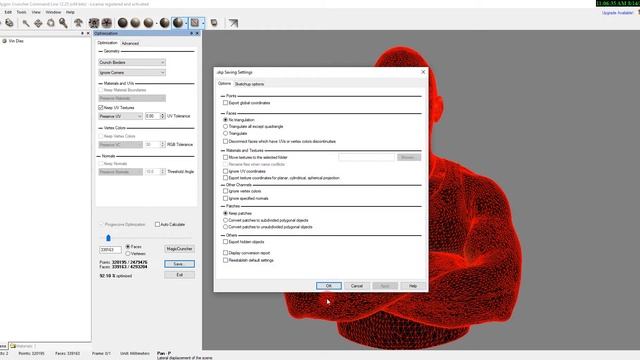The width and height of the screenshot is (640, 360).
Task: Open arrow next to wireframe icon
Action: [x=203, y=23]
